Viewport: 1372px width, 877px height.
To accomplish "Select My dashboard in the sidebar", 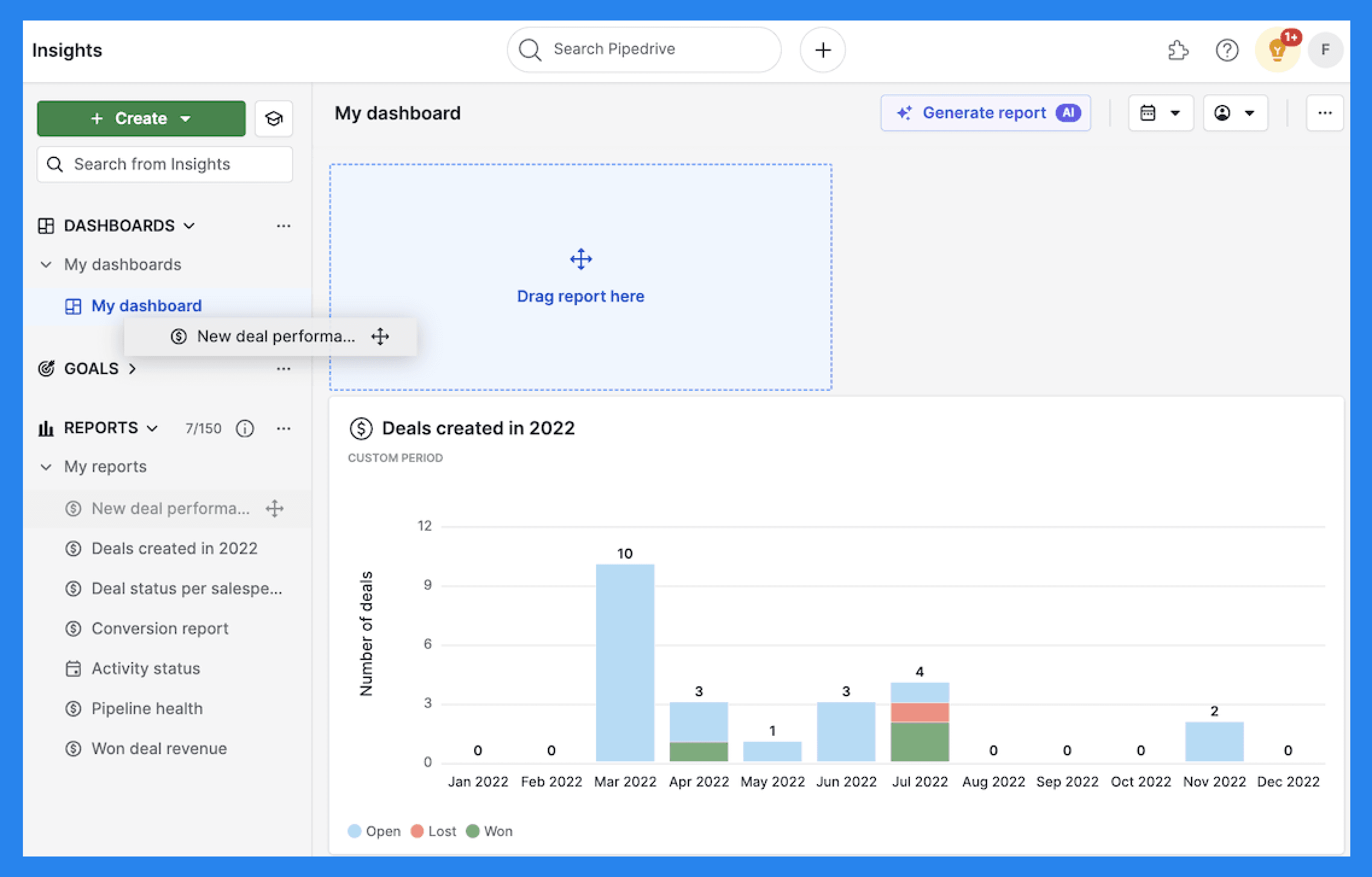I will 147,306.
